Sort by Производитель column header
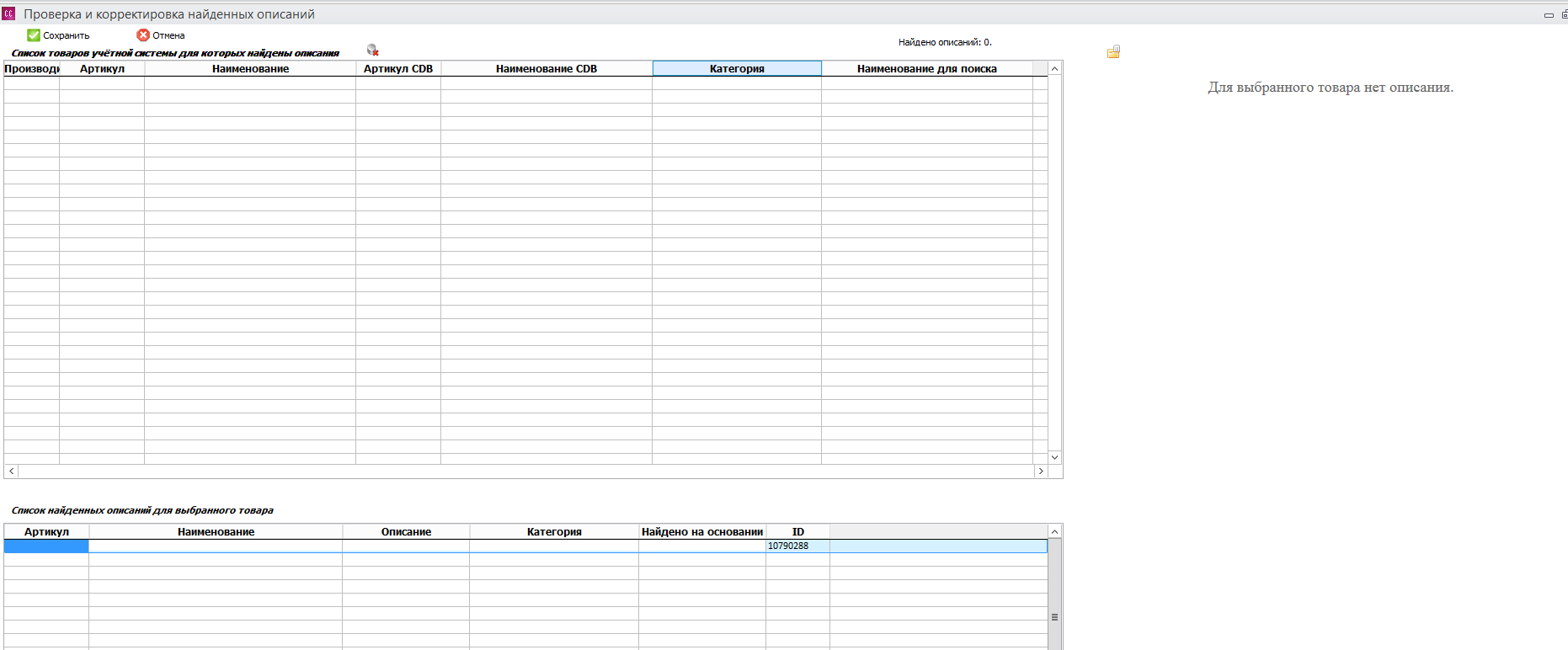The image size is (1568, 650). [32, 69]
